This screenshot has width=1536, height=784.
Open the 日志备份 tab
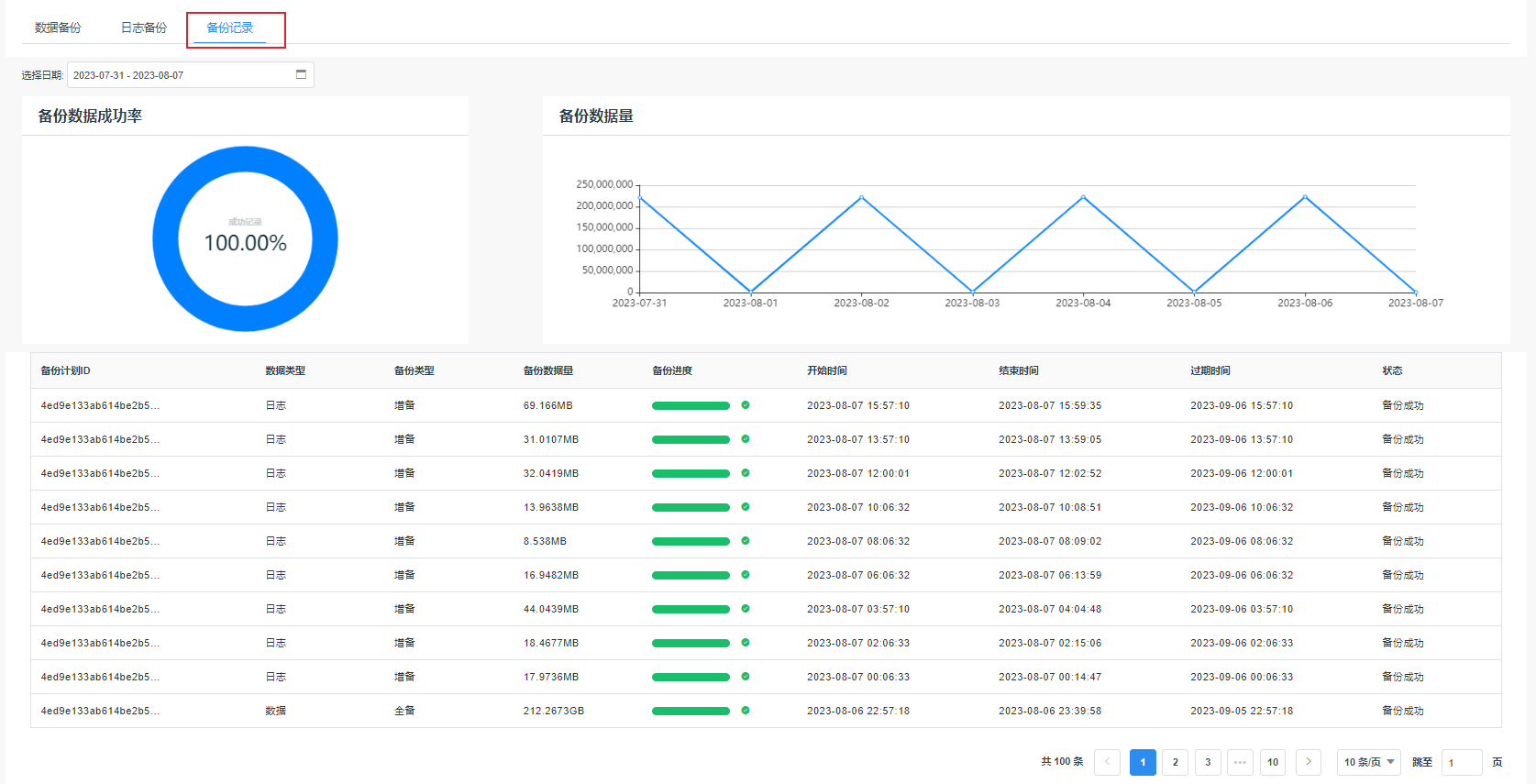[x=144, y=28]
